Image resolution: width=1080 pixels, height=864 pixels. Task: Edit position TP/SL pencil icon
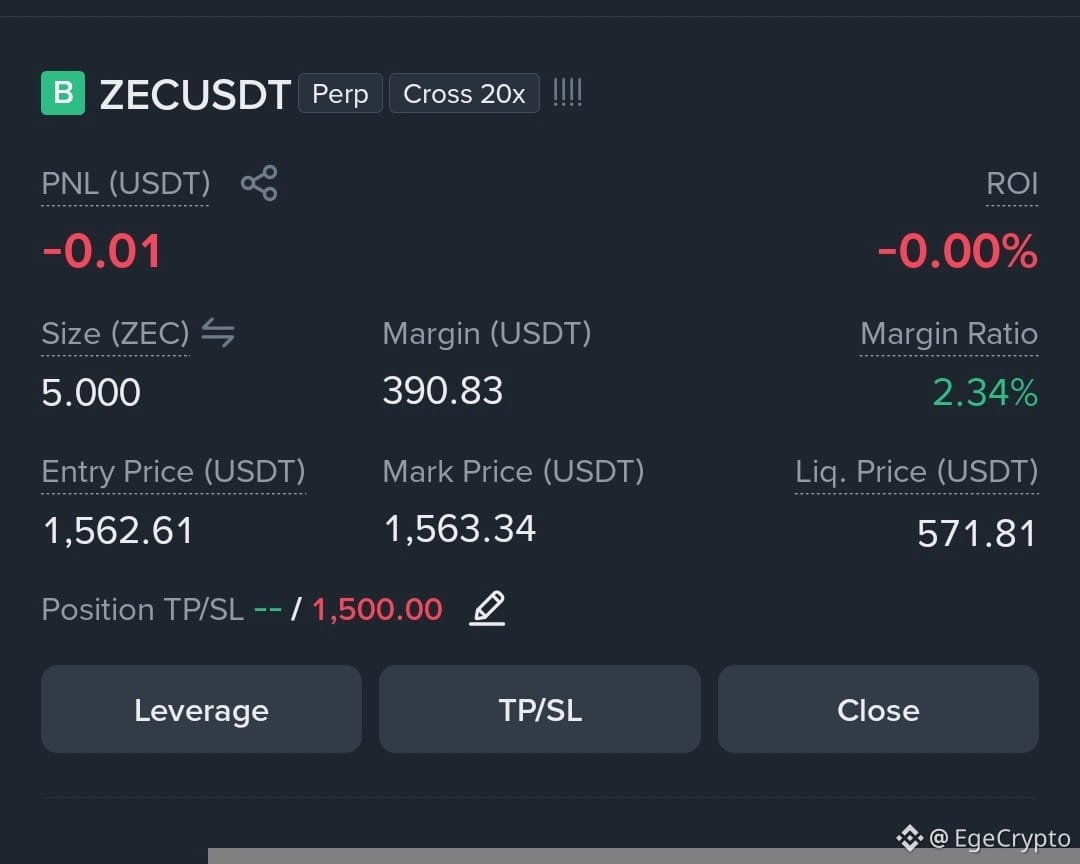click(x=488, y=608)
